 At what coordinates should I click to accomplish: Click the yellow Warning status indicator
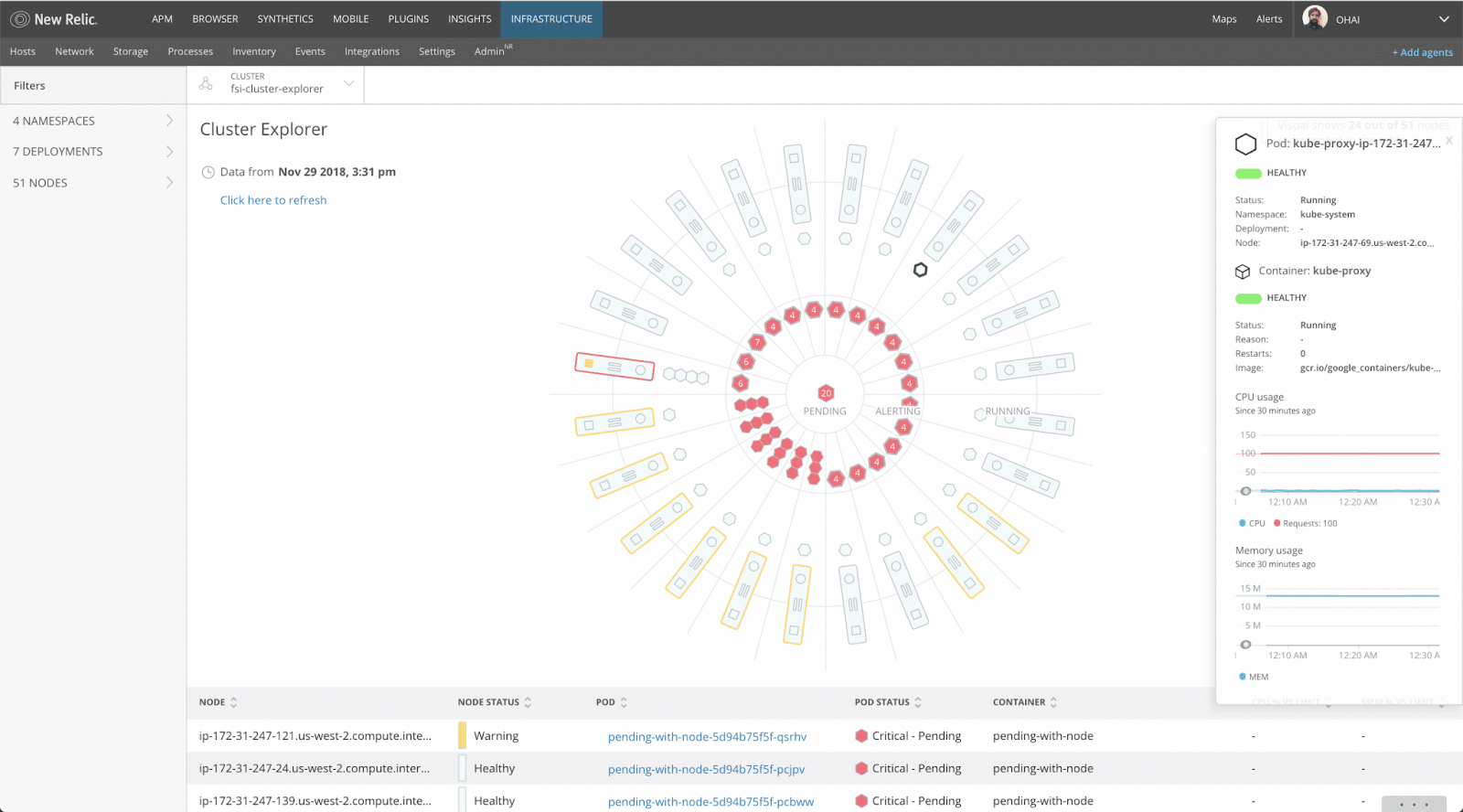[x=462, y=735]
